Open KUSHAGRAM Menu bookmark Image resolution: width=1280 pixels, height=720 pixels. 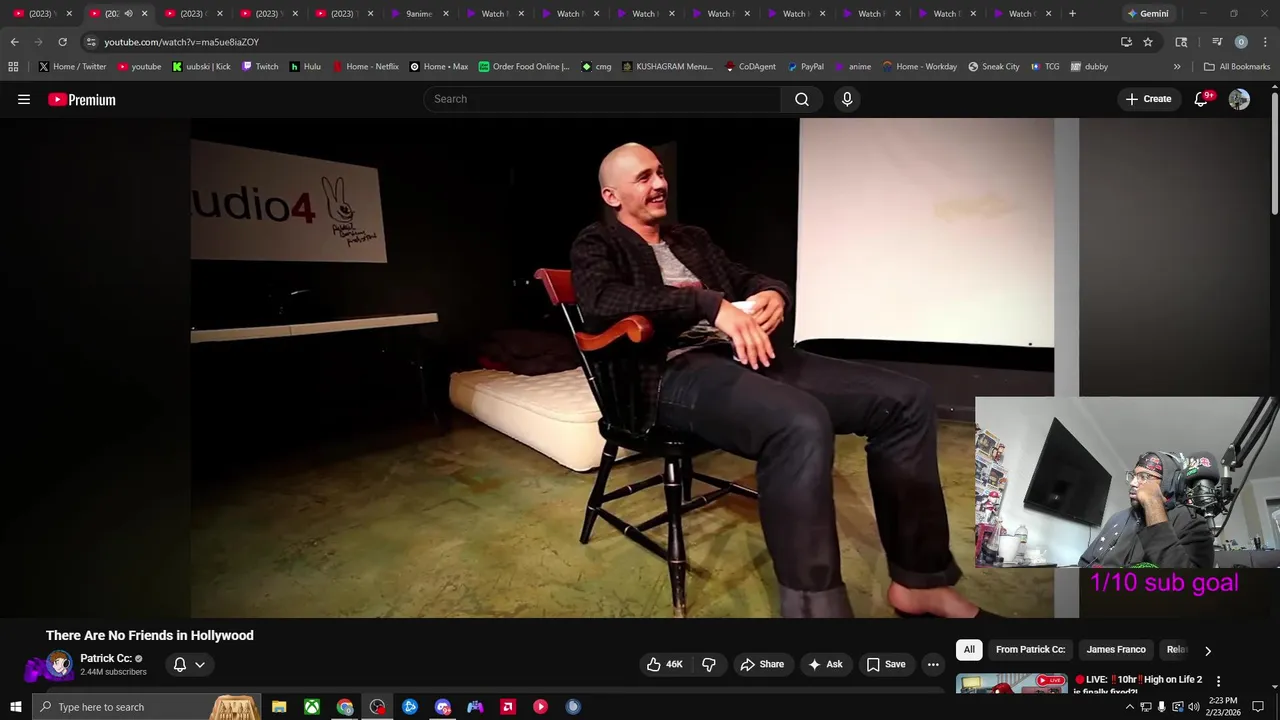pyautogui.click(x=667, y=66)
